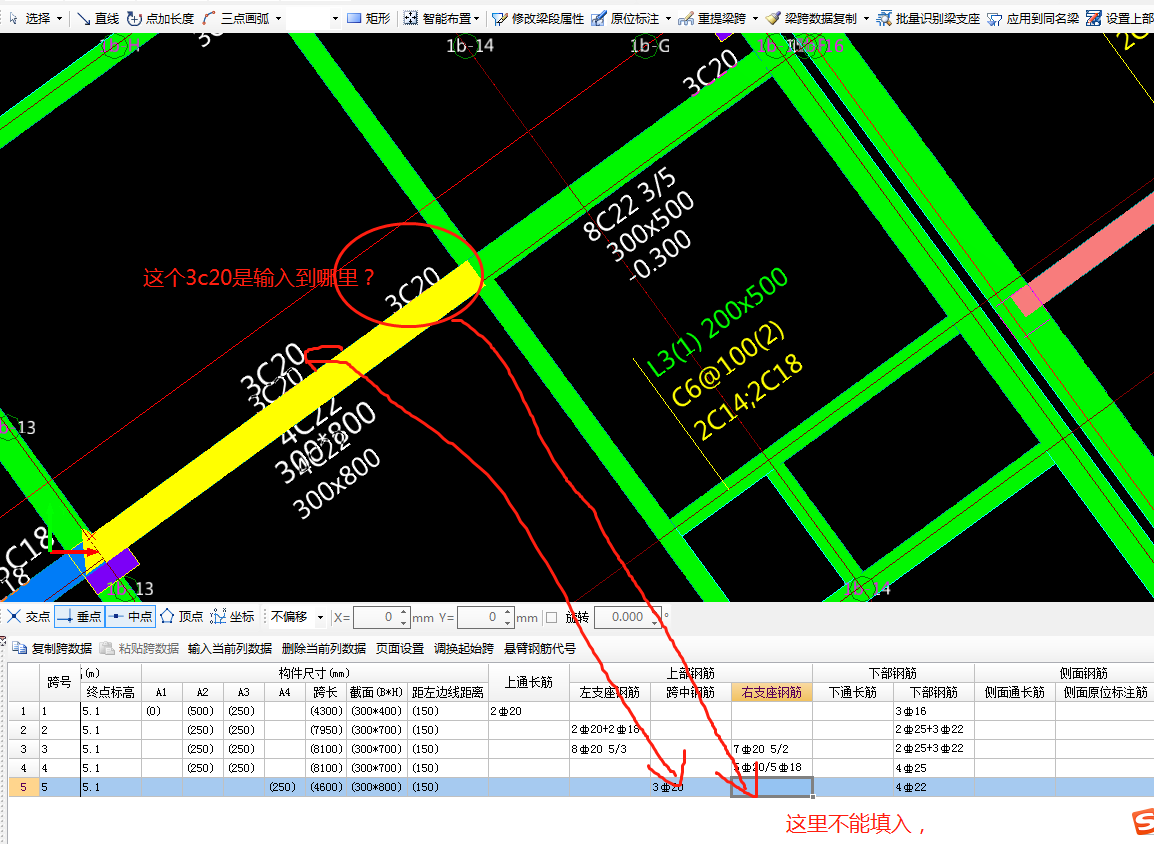Select the 矩形 rectangle tool

click(x=368, y=18)
